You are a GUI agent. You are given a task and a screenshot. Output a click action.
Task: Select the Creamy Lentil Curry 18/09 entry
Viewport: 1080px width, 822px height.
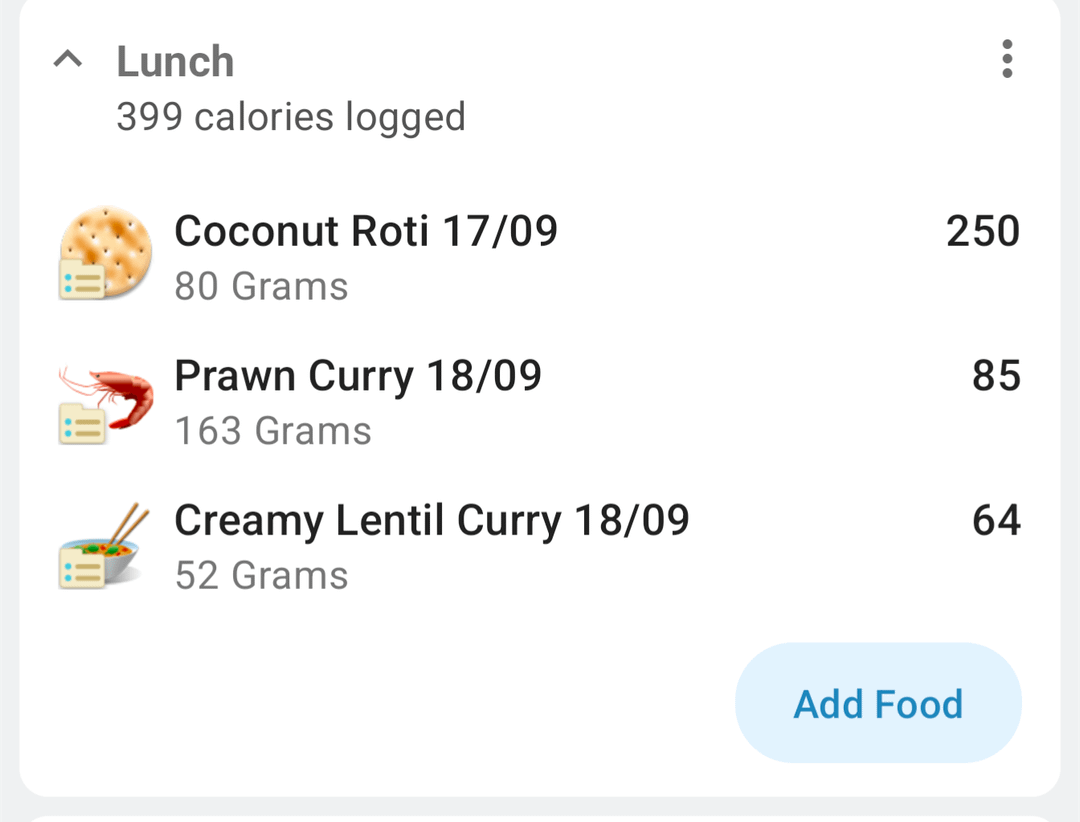[x=431, y=522]
